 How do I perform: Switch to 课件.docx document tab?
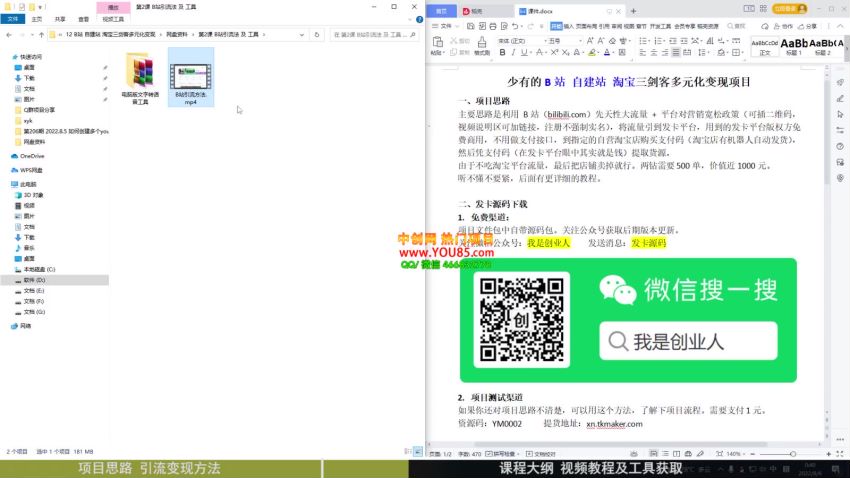[x=569, y=11]
